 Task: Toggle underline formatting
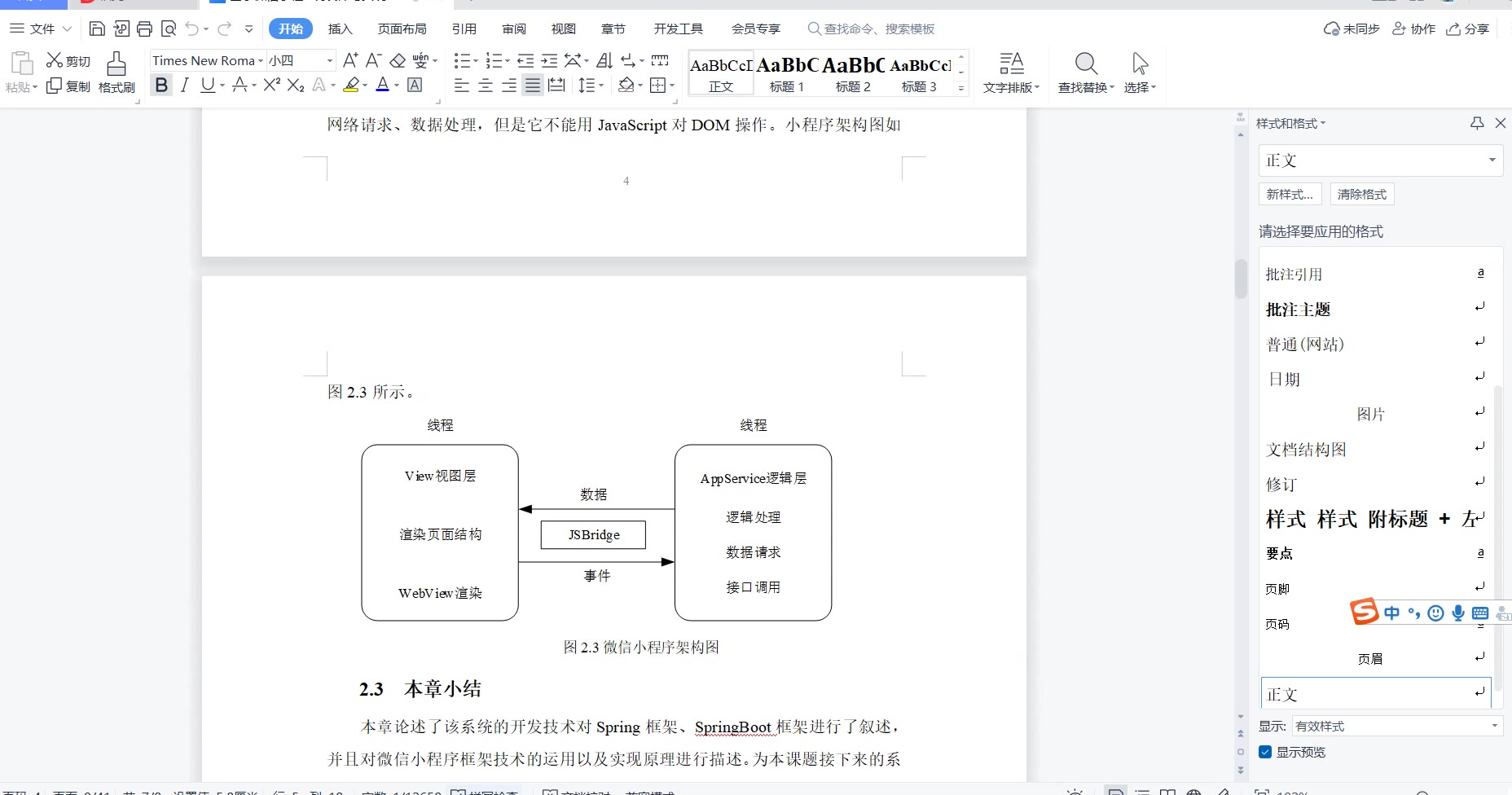(x=208, y=85)
